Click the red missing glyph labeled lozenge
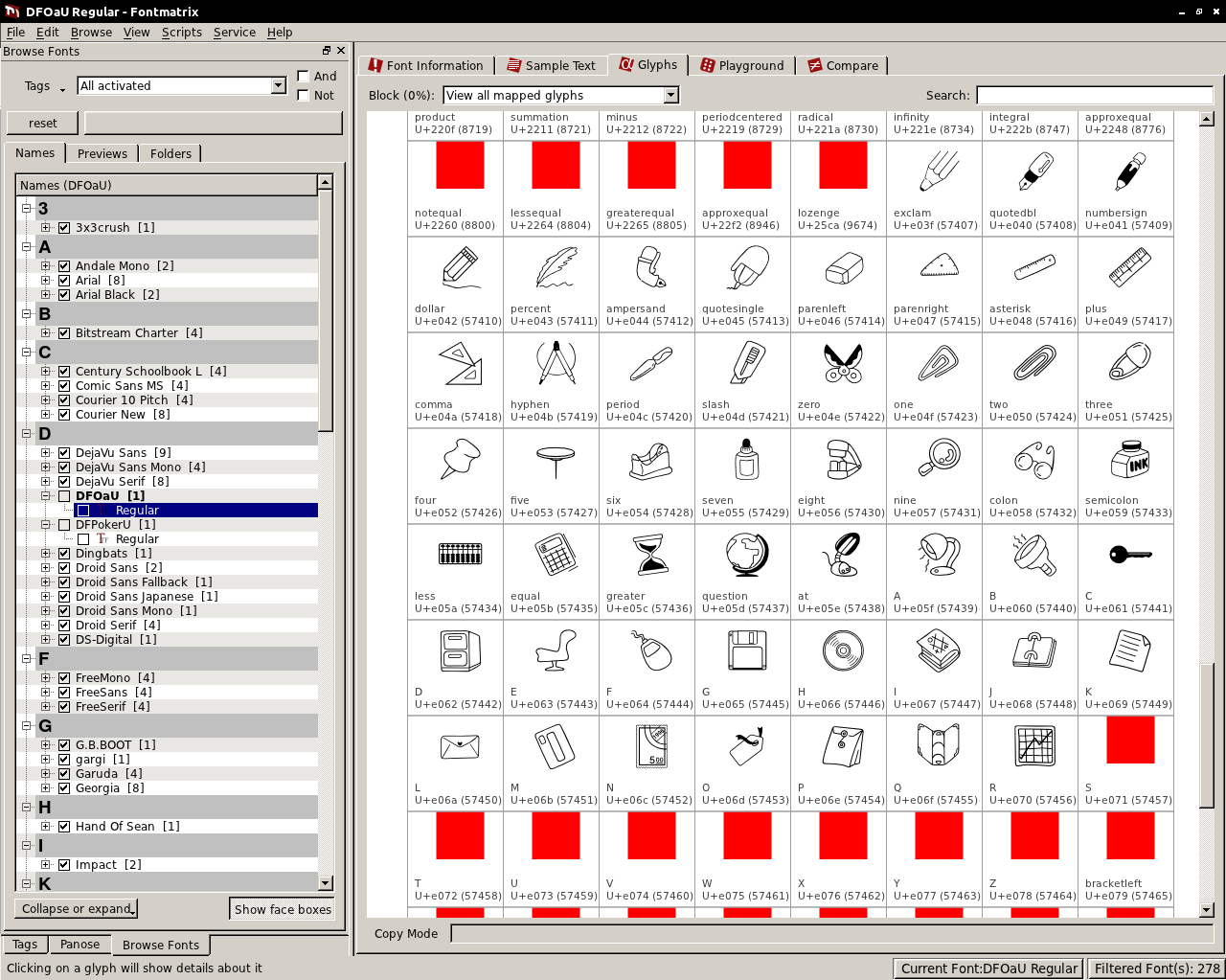Screen dimensions: 1226x980 coord(843,165)
